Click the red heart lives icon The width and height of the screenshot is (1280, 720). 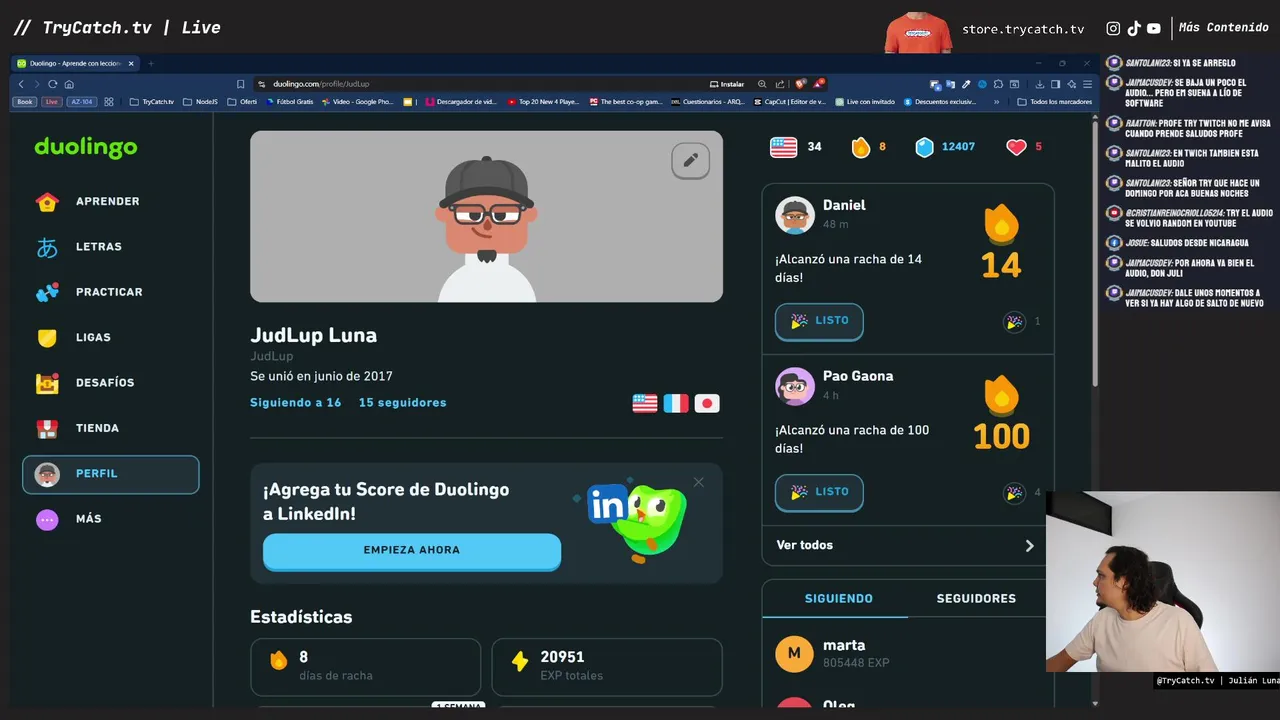1016,147
